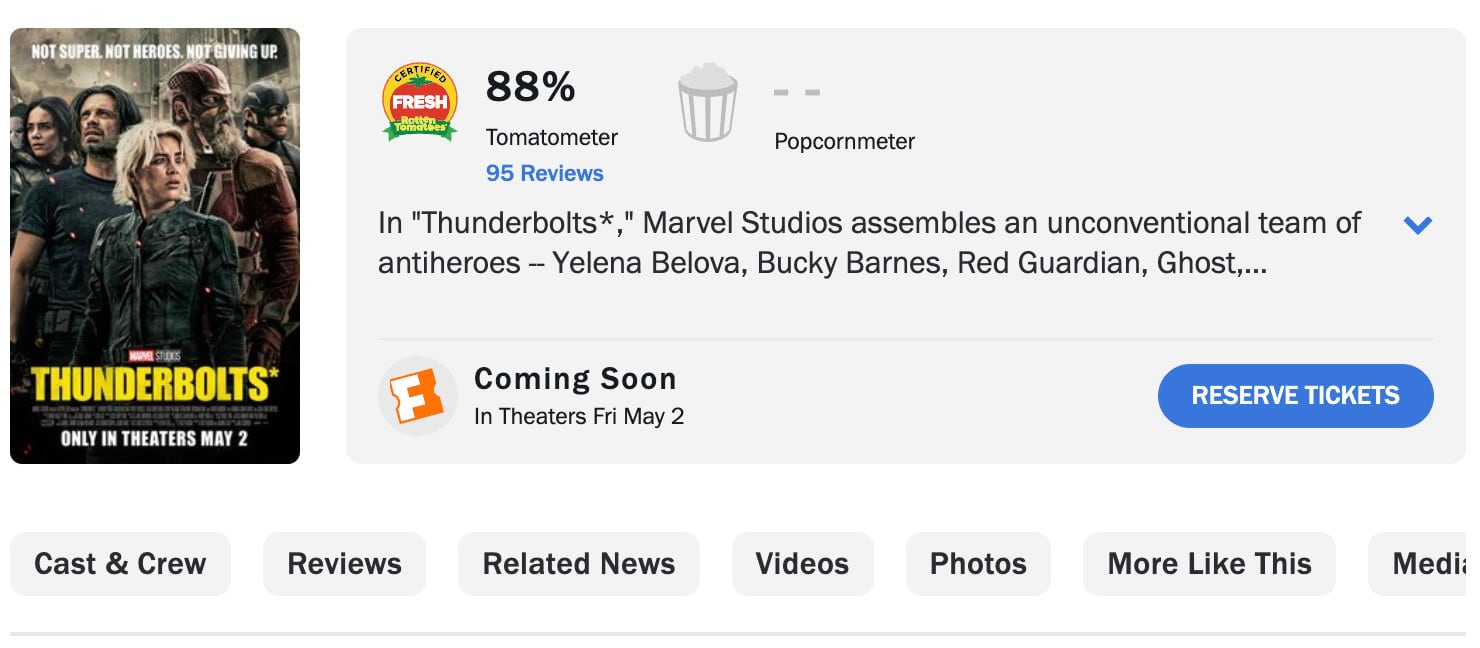The width and height of the screenshot is (1480, 648).
Task: Click the Thunderbolts* synopsis text
Action: coord(870,243)
